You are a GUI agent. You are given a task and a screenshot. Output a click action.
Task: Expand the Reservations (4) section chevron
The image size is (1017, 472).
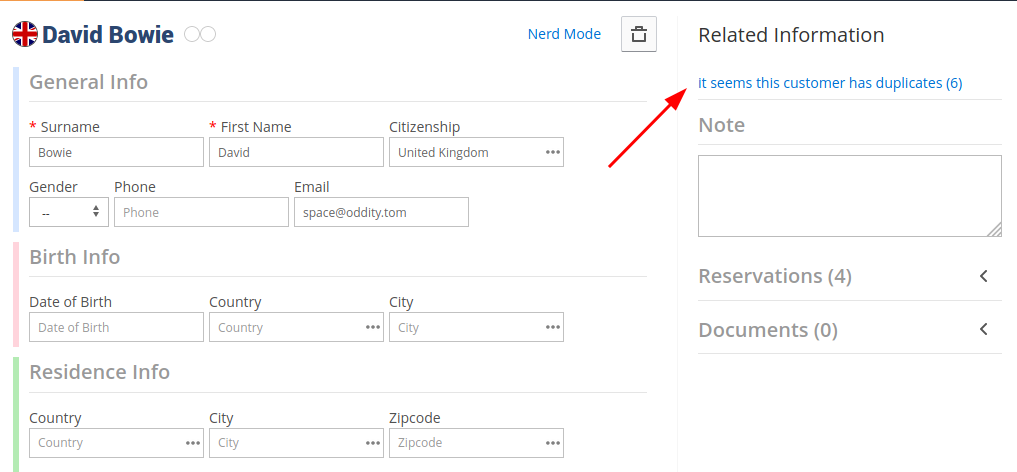(984, 276)
